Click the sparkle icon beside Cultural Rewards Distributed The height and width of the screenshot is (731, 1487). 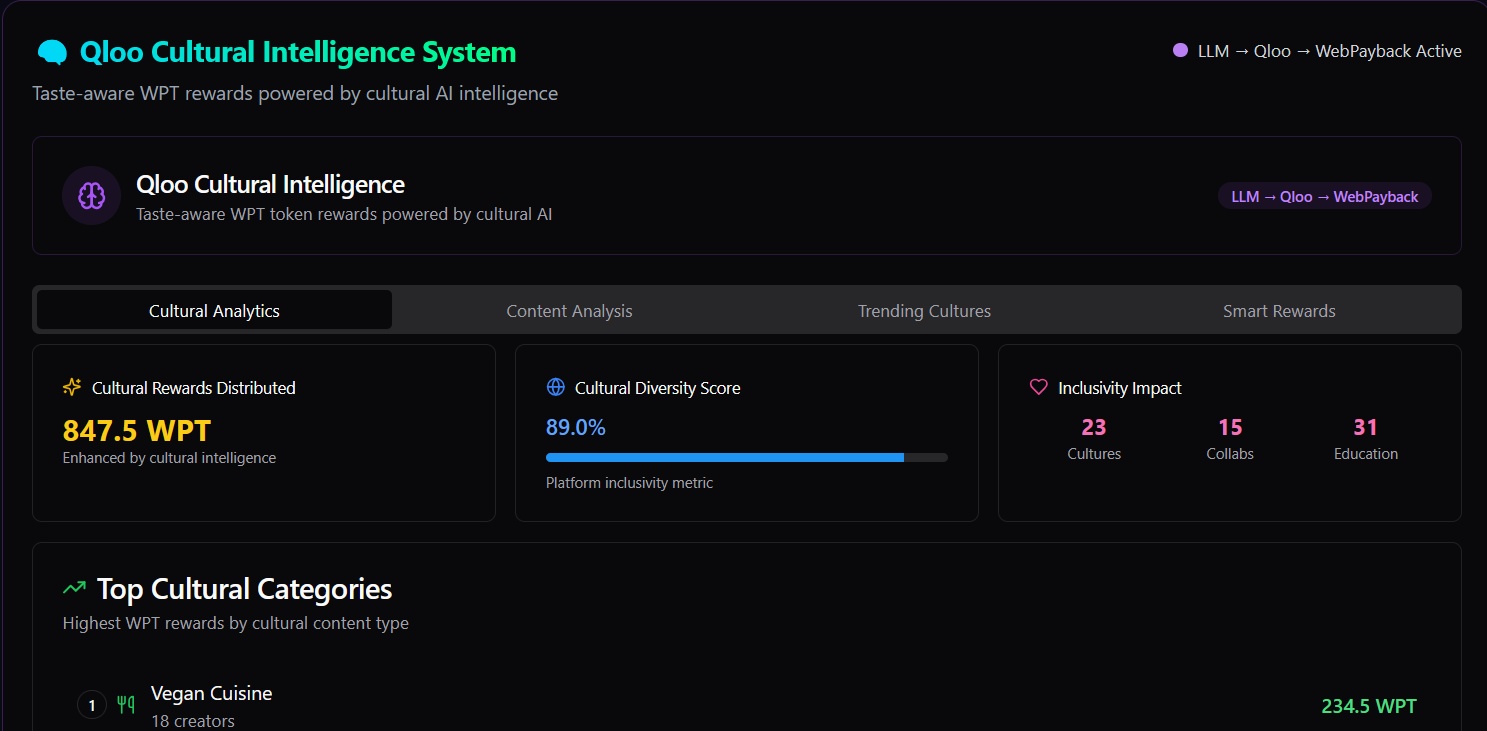(x=72, y=387)
